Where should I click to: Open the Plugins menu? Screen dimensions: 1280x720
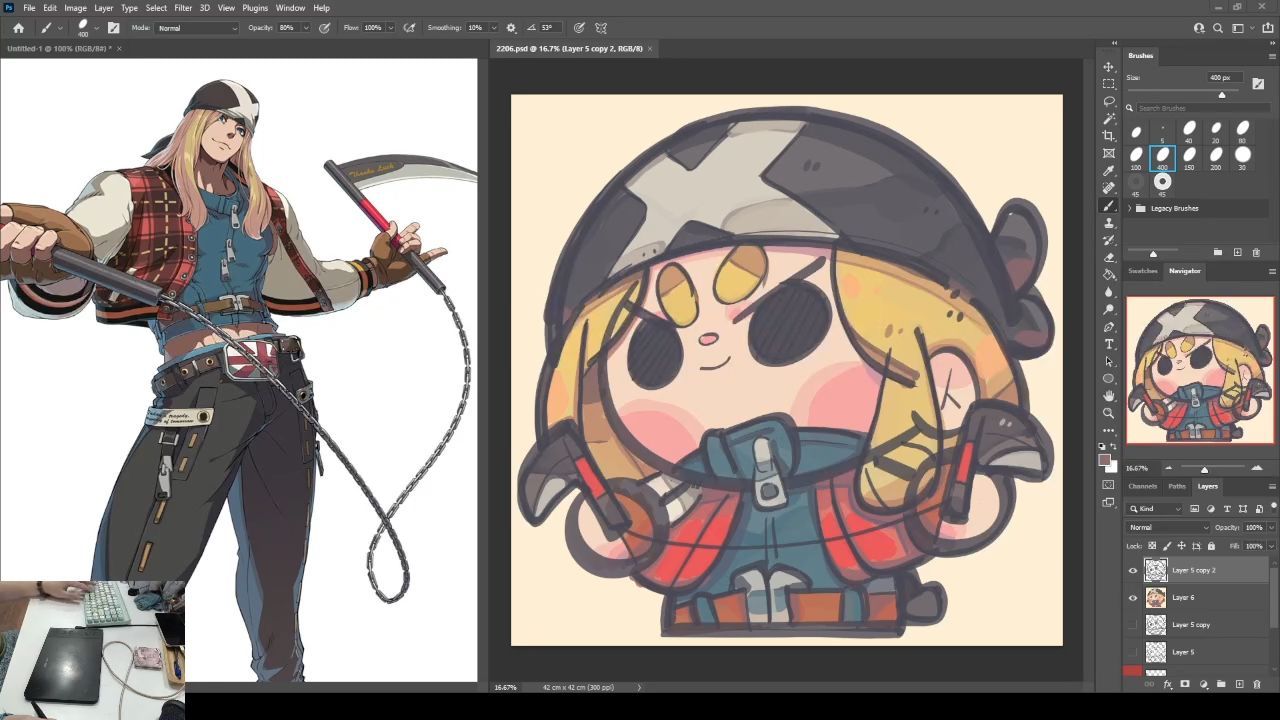255,8
